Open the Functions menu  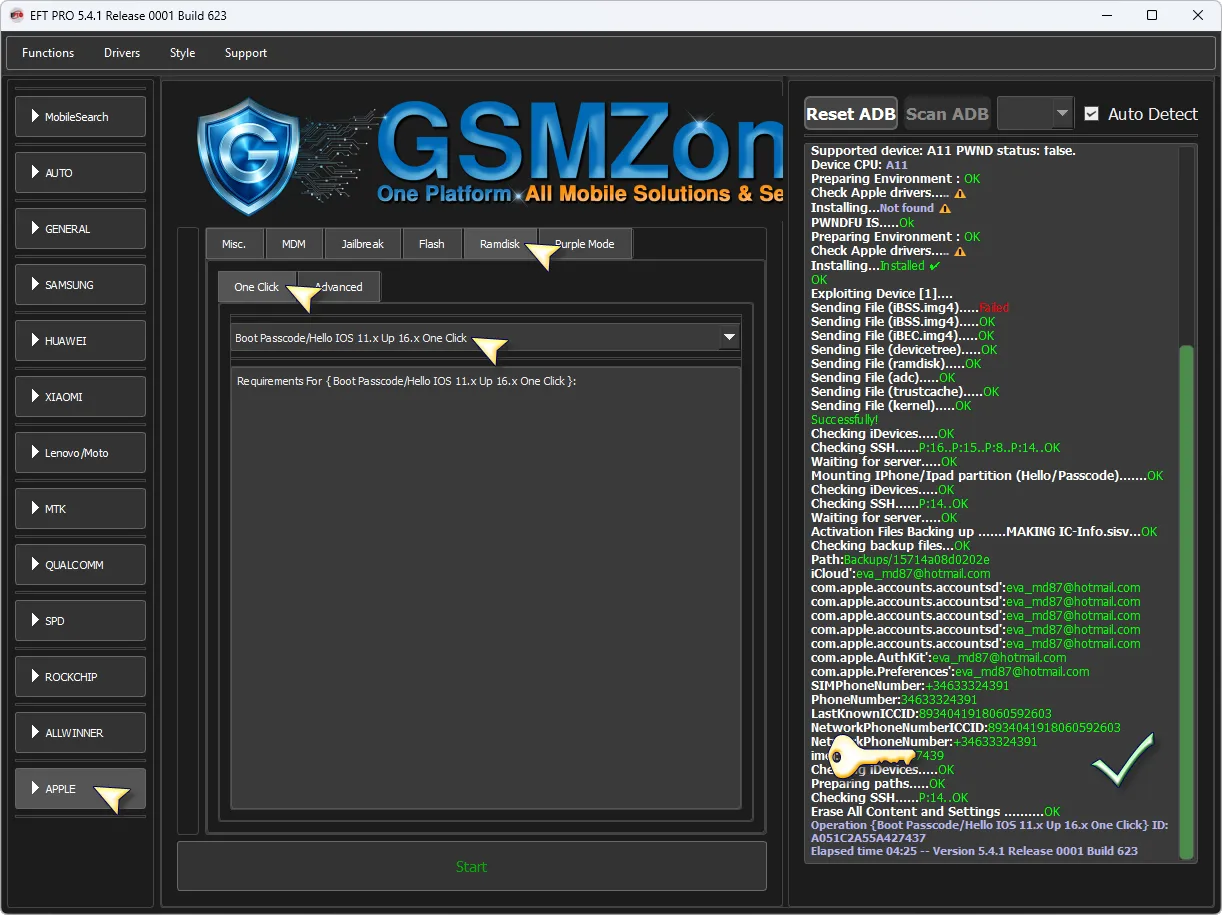tap(48, 53)
